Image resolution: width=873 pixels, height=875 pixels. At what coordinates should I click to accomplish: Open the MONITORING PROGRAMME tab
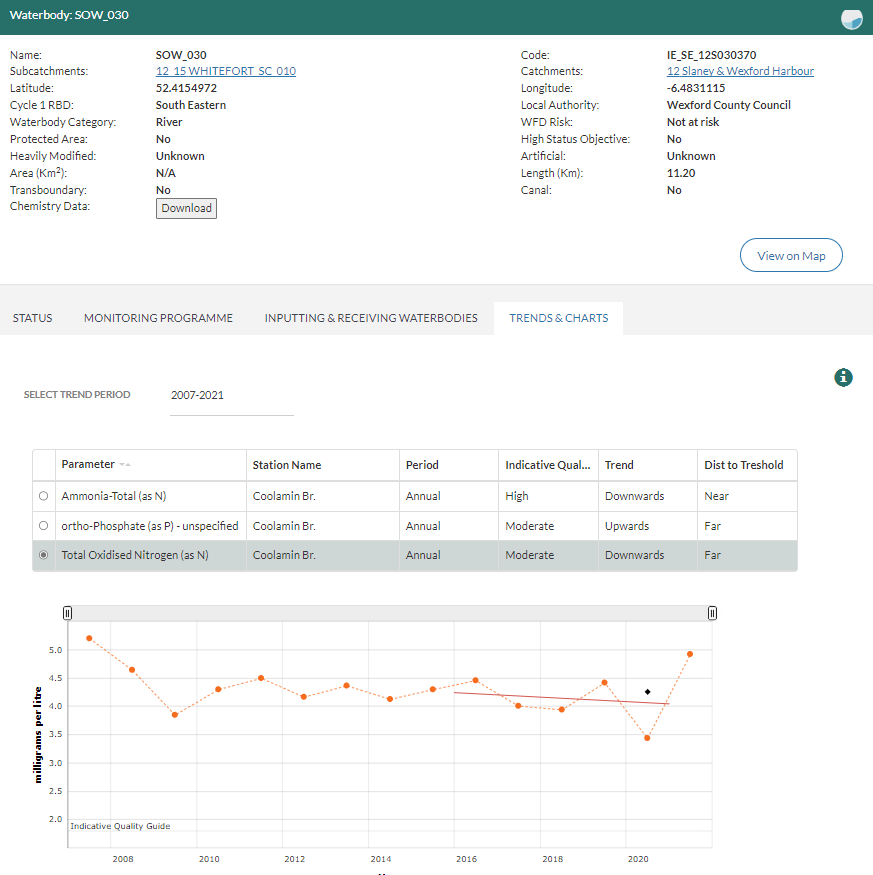click(158, 318)
